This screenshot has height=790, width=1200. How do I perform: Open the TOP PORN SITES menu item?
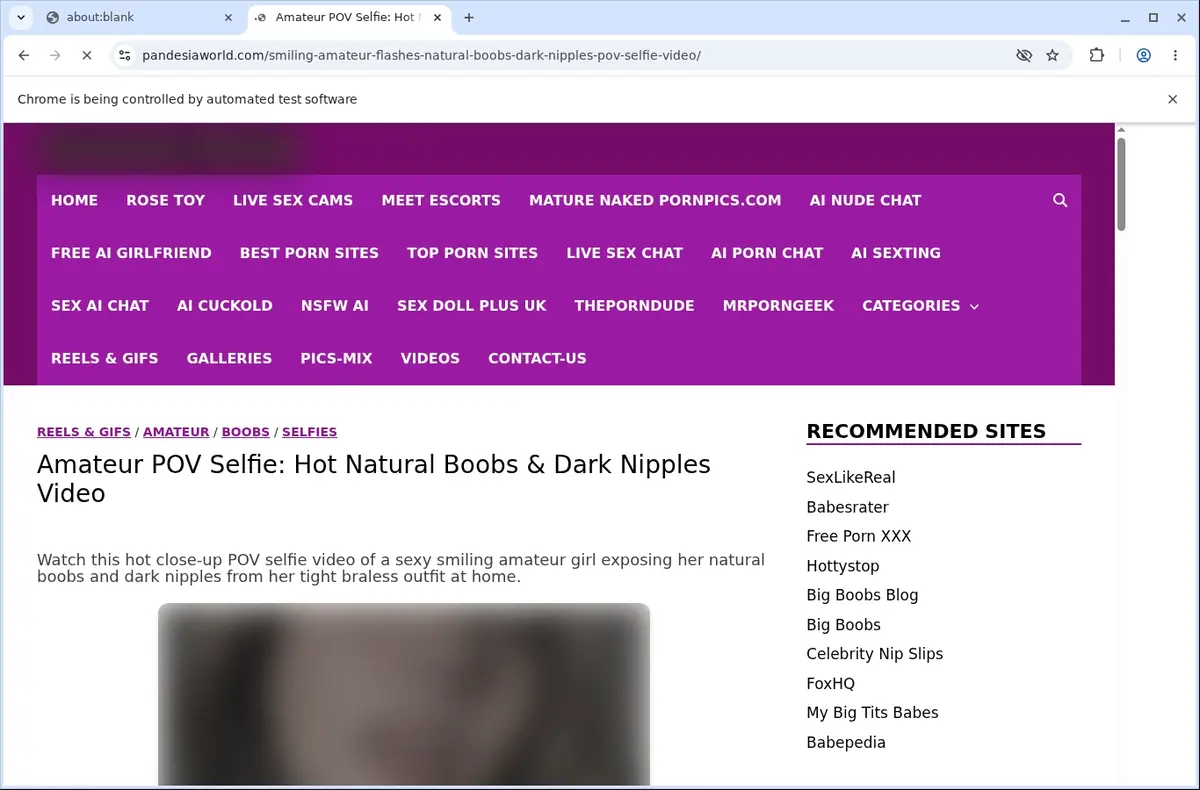point(472,253)
